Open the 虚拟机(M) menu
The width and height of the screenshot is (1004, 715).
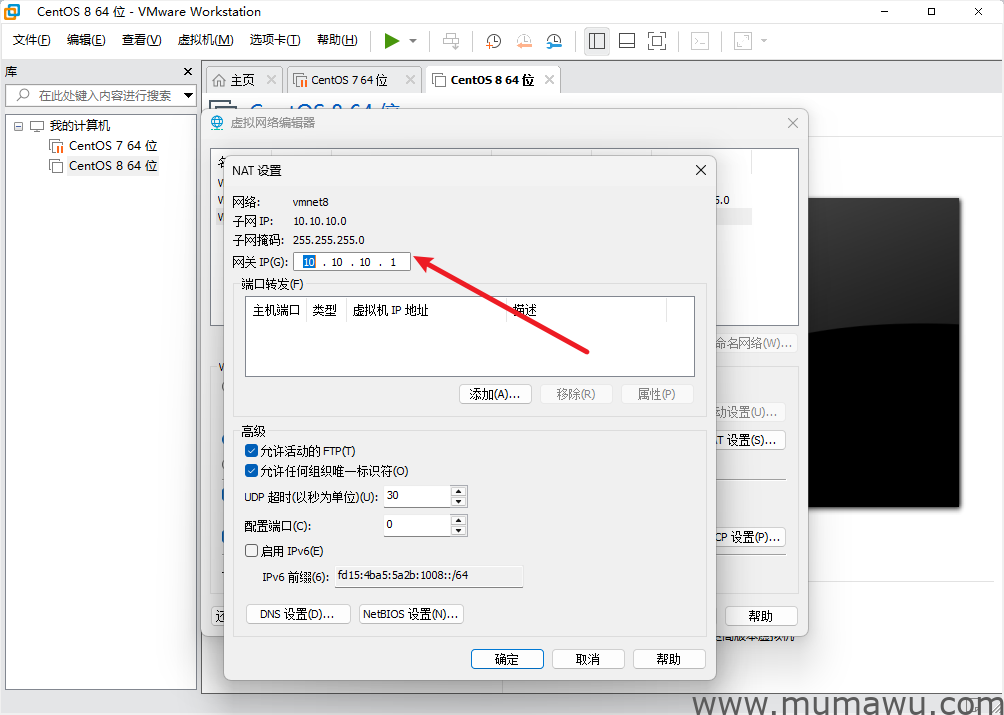(205, 40)
